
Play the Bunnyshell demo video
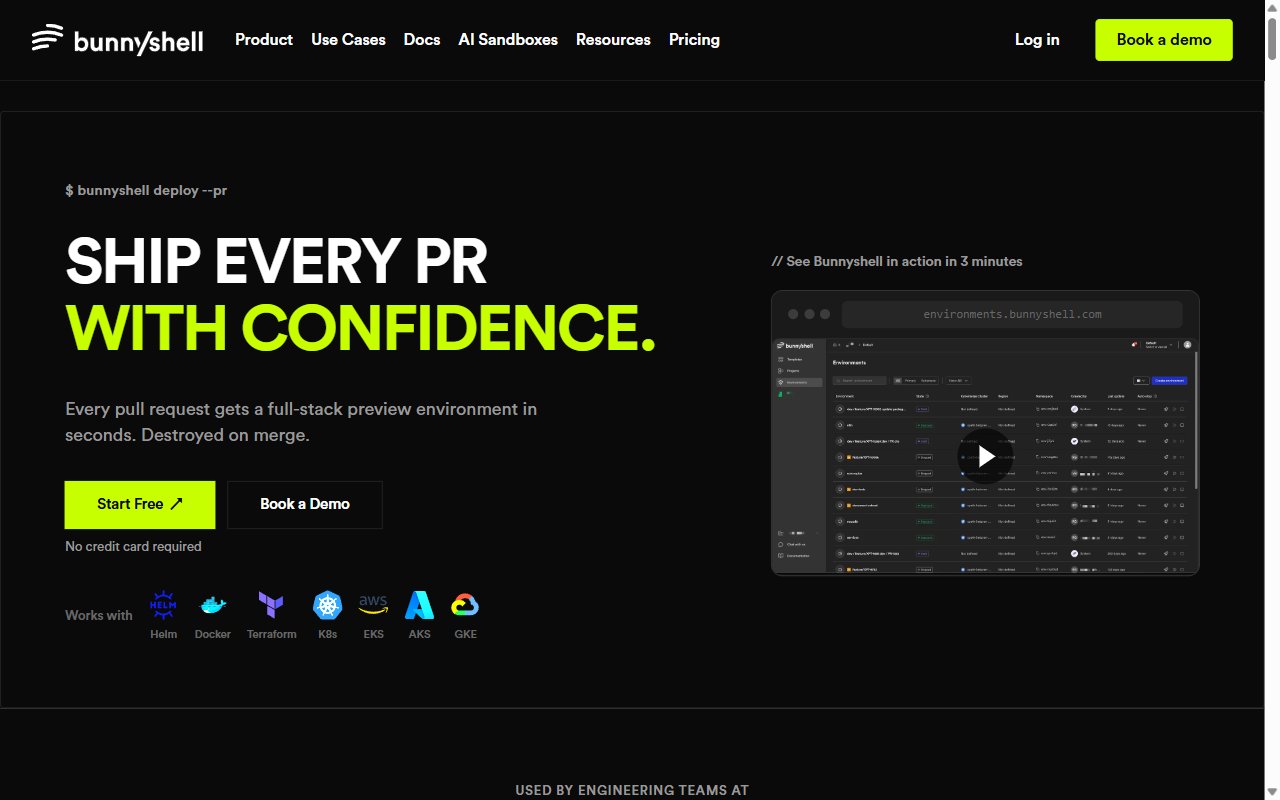985,456
